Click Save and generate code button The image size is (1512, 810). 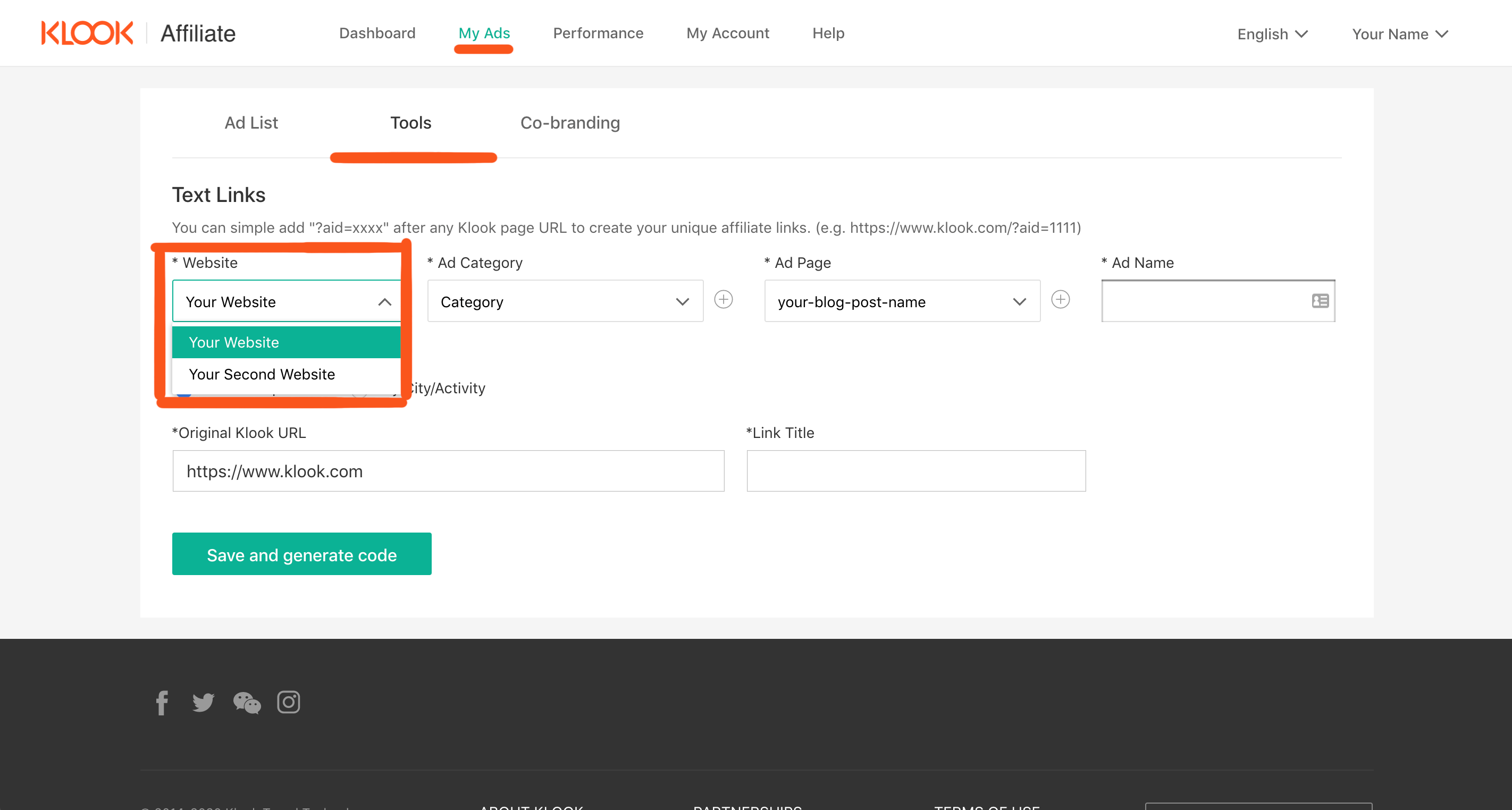pyautogui.click(x=301, y=554)
